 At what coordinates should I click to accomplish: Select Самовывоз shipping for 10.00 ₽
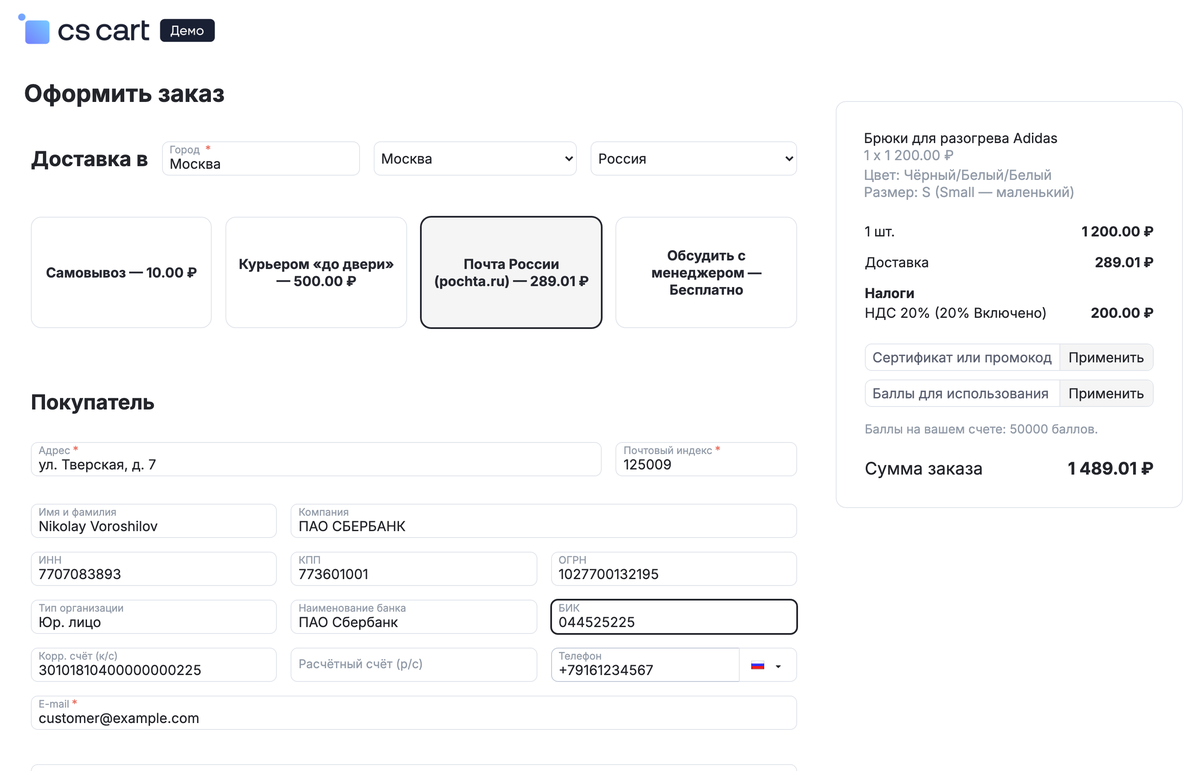[121, 272]
